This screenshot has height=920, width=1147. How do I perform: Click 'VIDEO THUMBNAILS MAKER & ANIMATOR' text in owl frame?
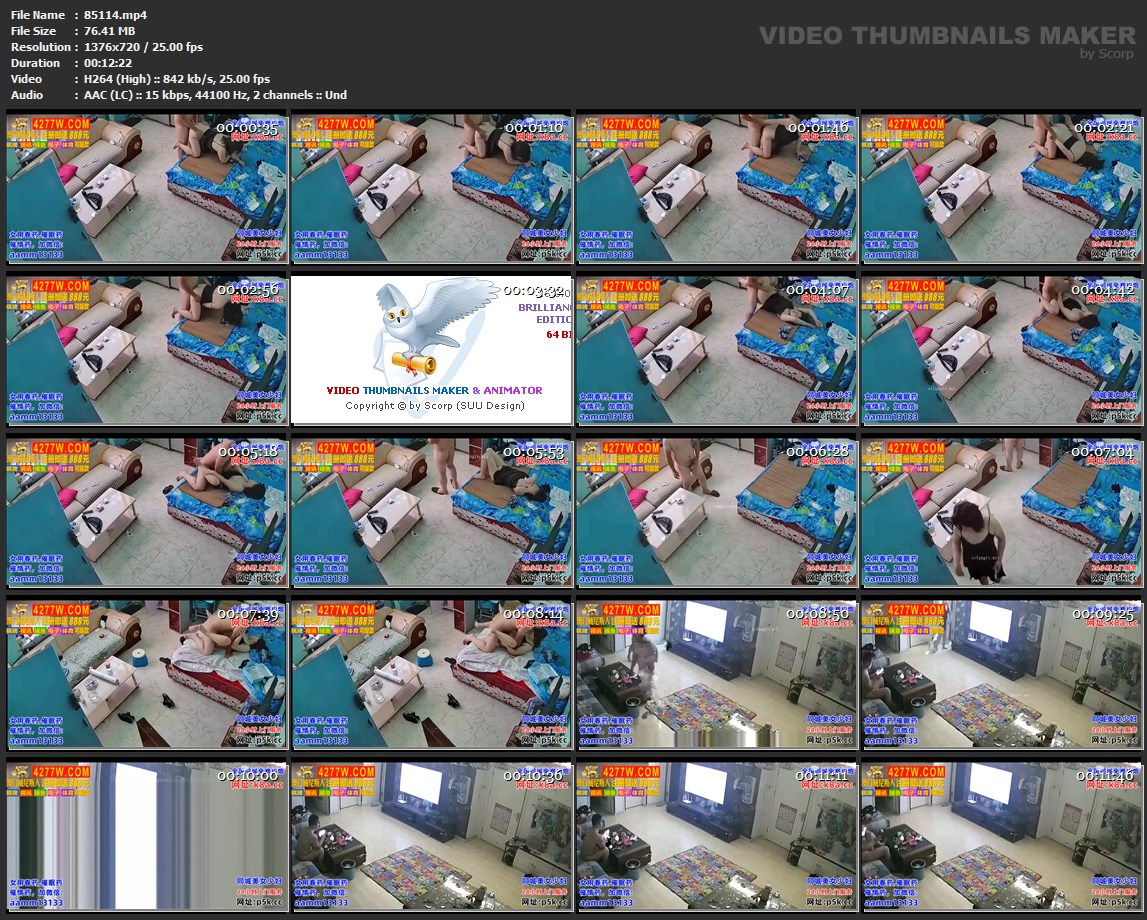tap(435, 391)
